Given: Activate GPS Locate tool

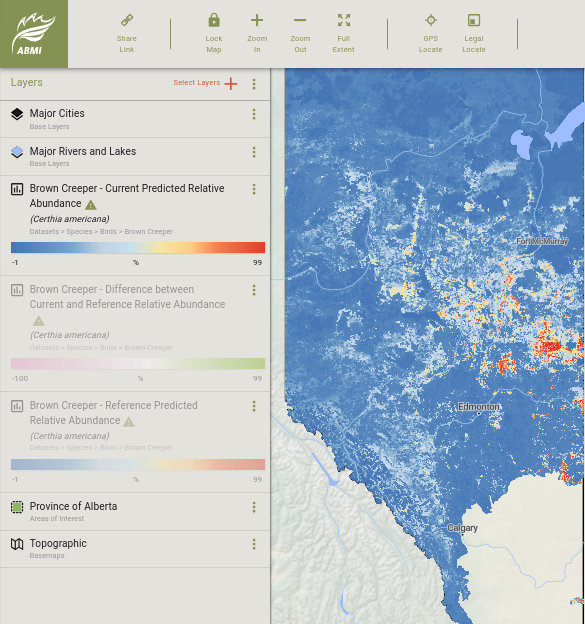Looking at the screenshot, I should (x=431, y=20).
